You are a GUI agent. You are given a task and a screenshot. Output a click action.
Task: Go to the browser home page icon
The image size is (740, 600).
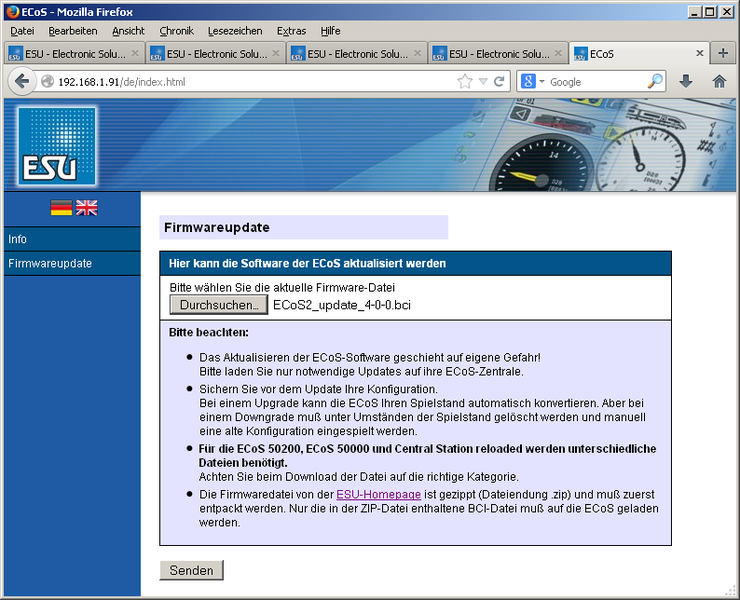tap(719, 82)
